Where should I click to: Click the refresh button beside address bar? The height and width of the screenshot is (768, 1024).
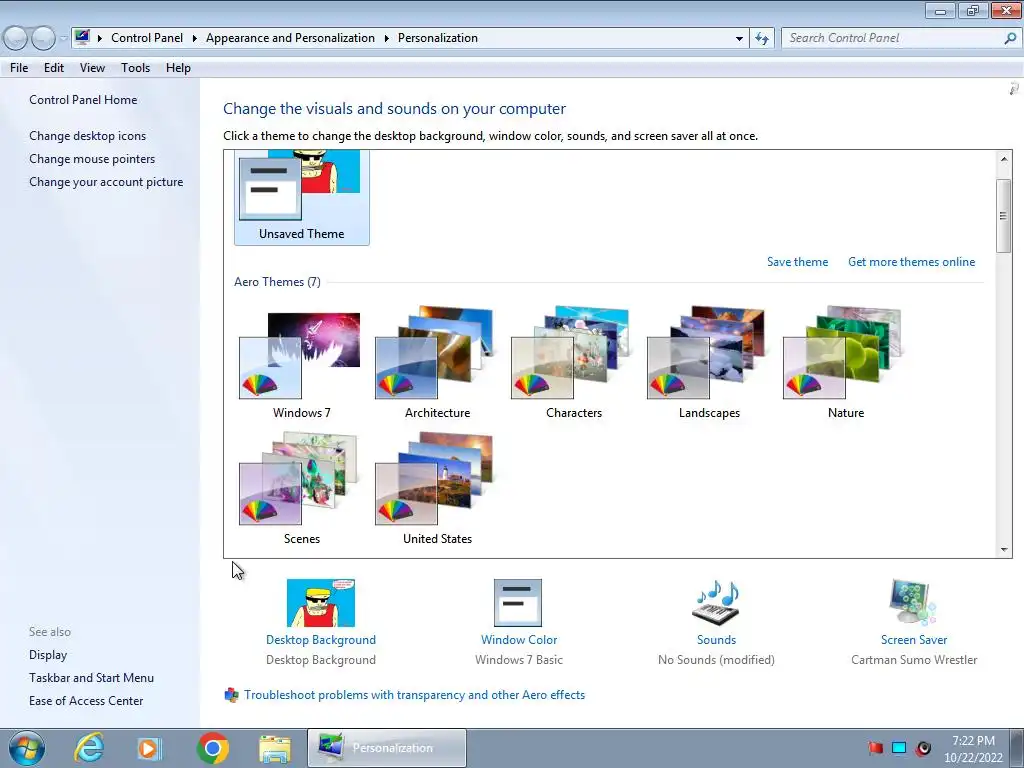761,39
